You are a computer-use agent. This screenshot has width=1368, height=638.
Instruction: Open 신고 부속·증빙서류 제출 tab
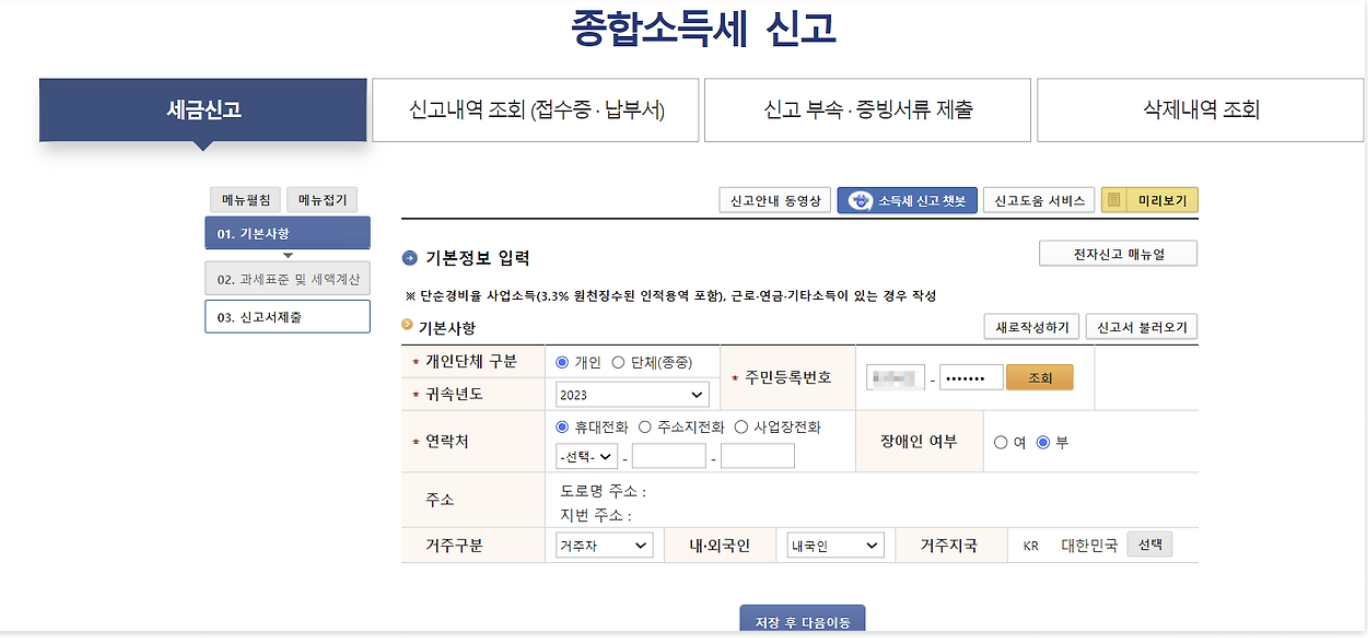(x=867, y=110)
